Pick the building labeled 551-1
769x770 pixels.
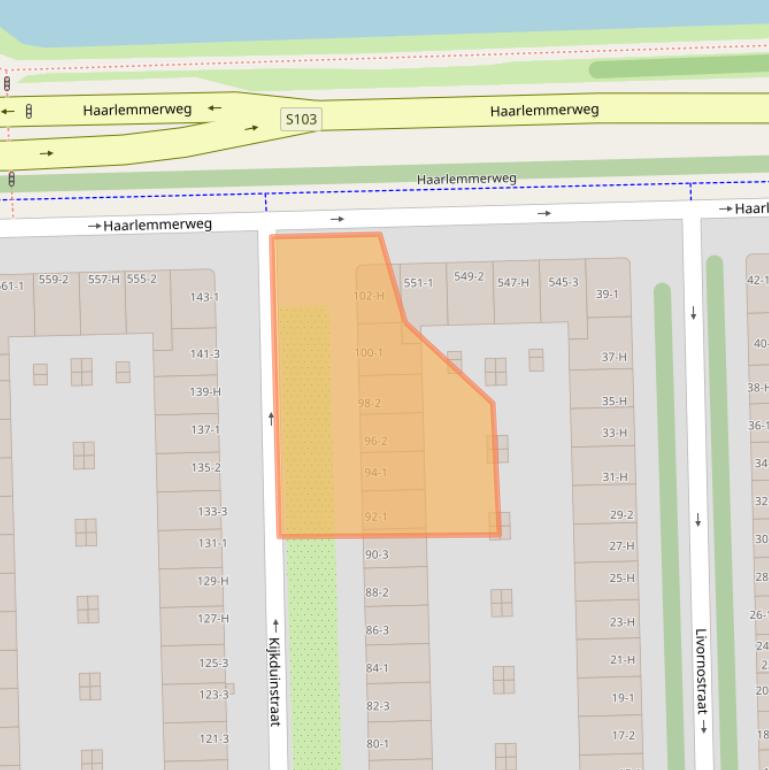[418, 283]
